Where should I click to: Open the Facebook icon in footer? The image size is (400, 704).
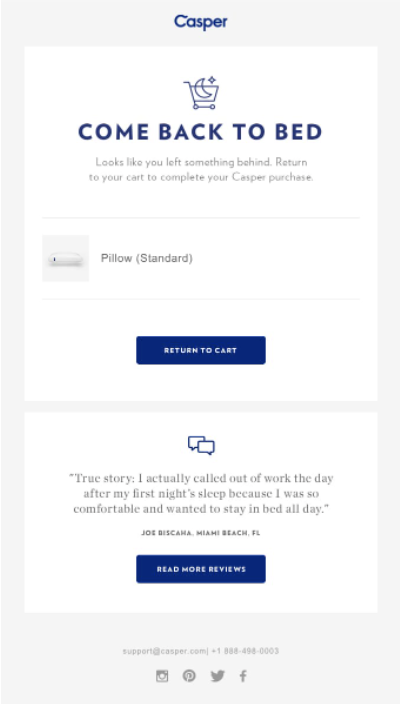tap(243, 676)
